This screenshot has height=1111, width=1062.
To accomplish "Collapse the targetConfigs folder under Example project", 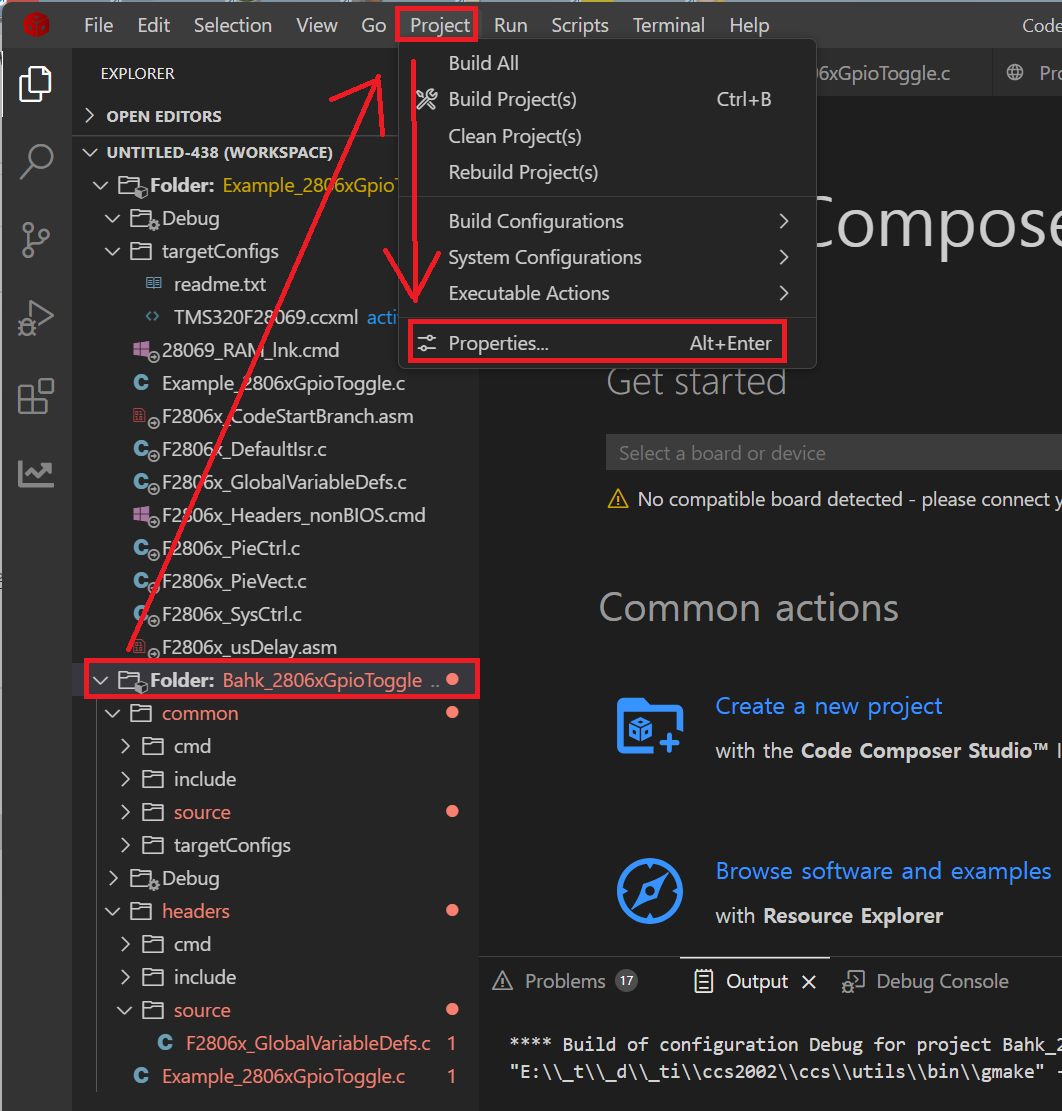I will (113, 252).
